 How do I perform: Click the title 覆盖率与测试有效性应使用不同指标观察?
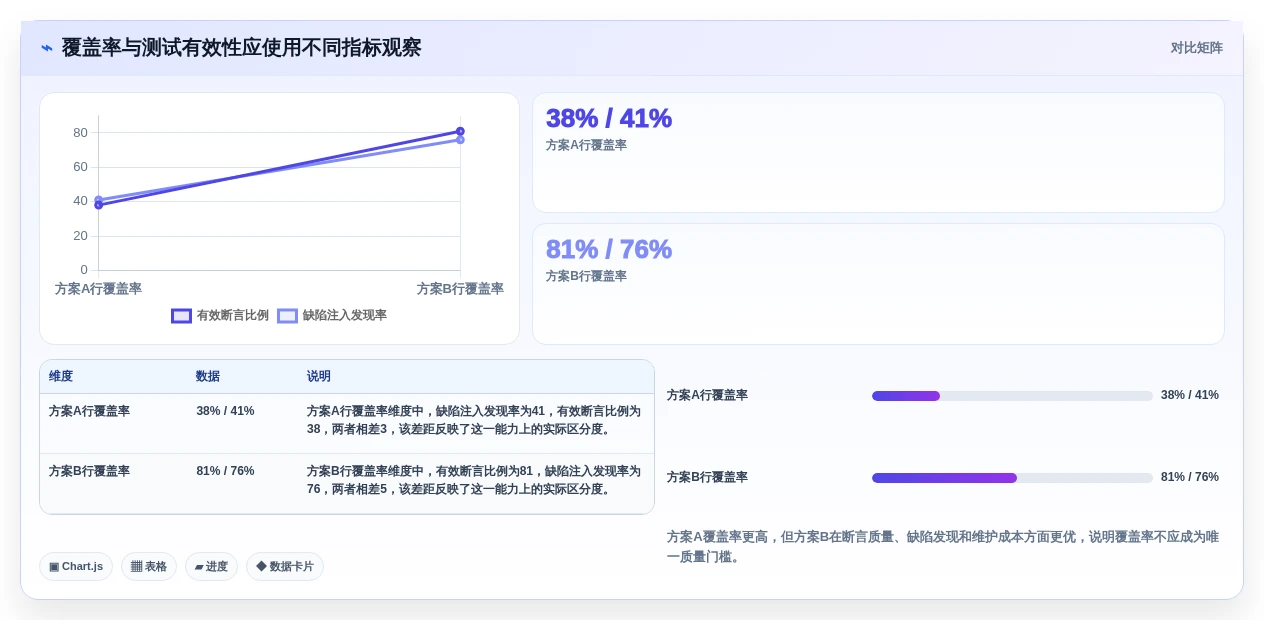tap(241, 48)
